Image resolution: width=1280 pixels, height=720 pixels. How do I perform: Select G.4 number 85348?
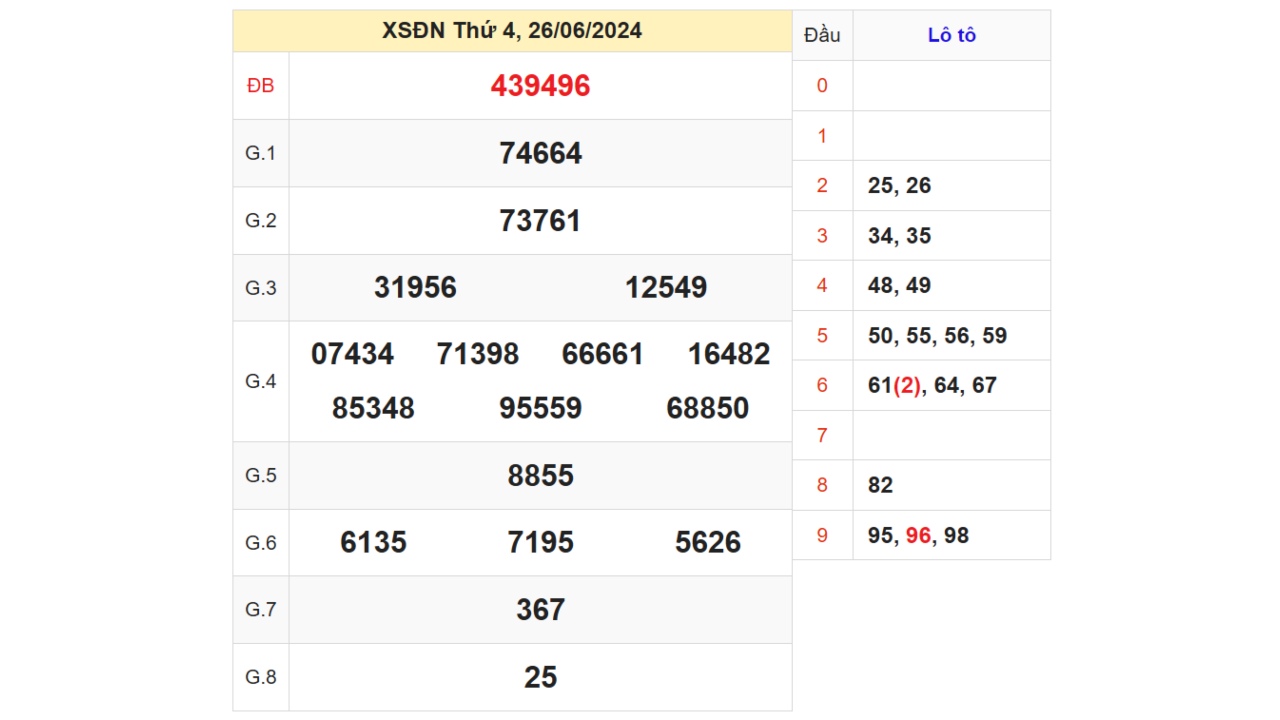tap(373, 408)
